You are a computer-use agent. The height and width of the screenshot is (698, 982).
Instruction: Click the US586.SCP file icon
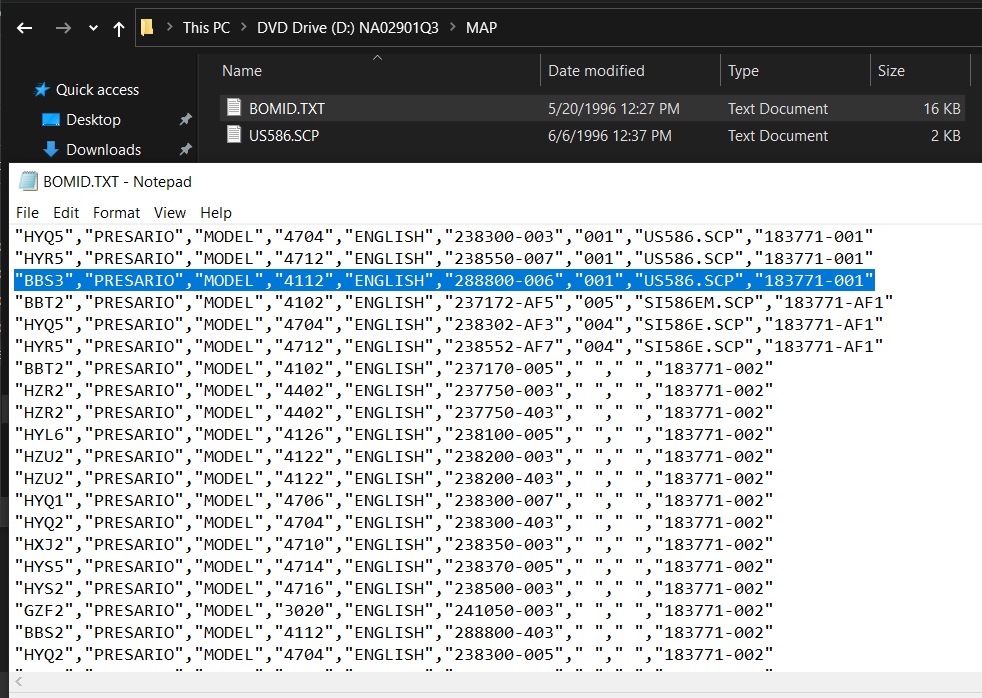tap(234, 135)
